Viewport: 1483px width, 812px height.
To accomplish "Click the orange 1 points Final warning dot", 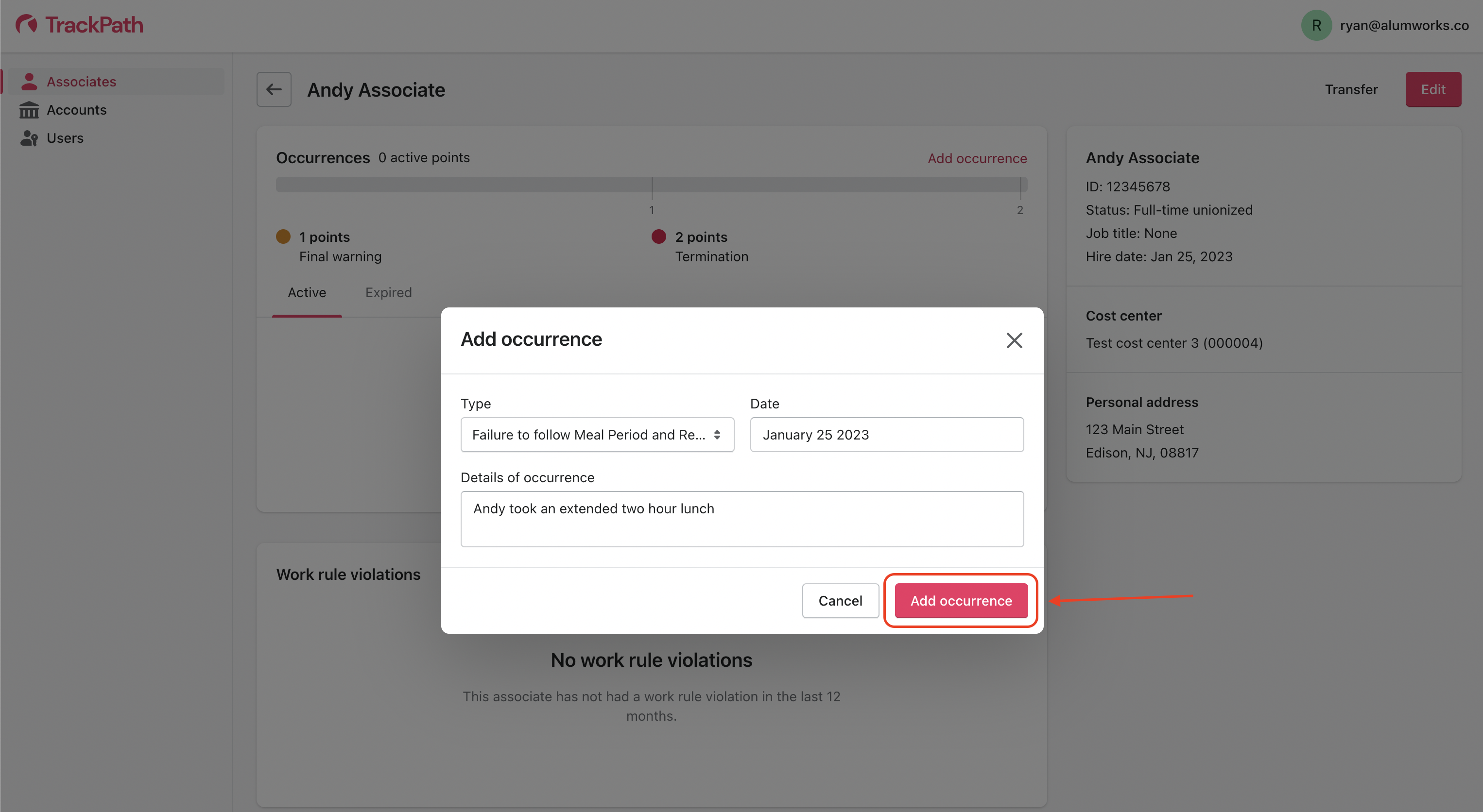I will click(x=283, y=237).
